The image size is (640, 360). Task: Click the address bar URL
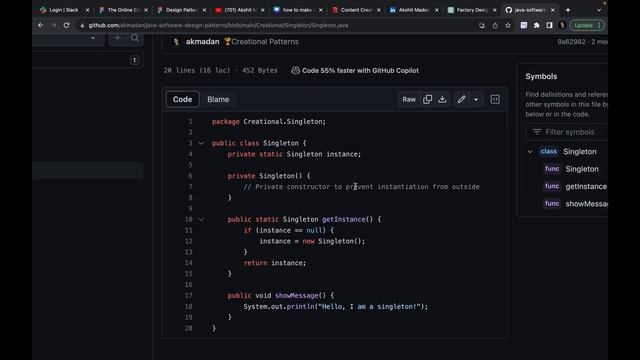(x=218, y=25)
